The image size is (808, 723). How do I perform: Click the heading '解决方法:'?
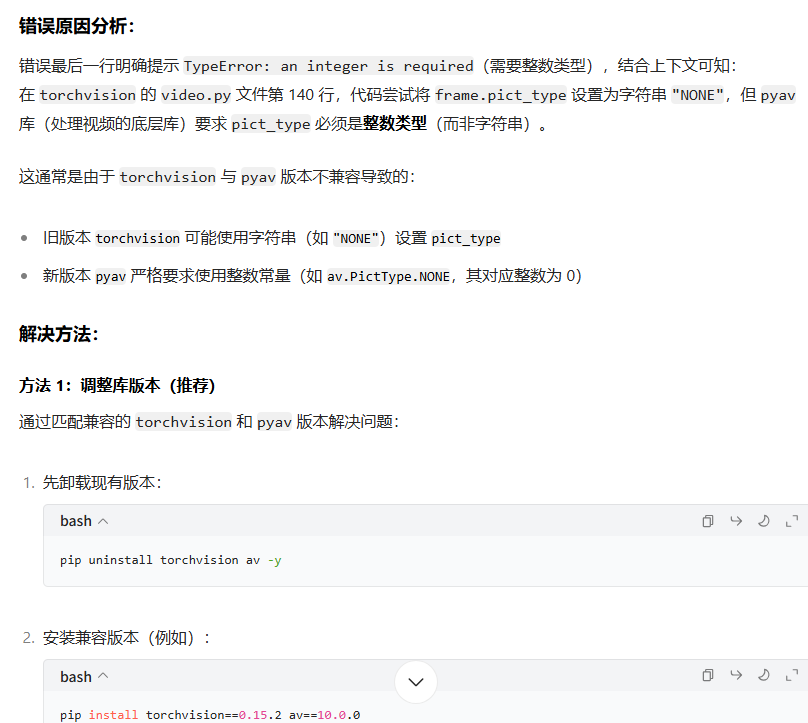click(59, 334)
